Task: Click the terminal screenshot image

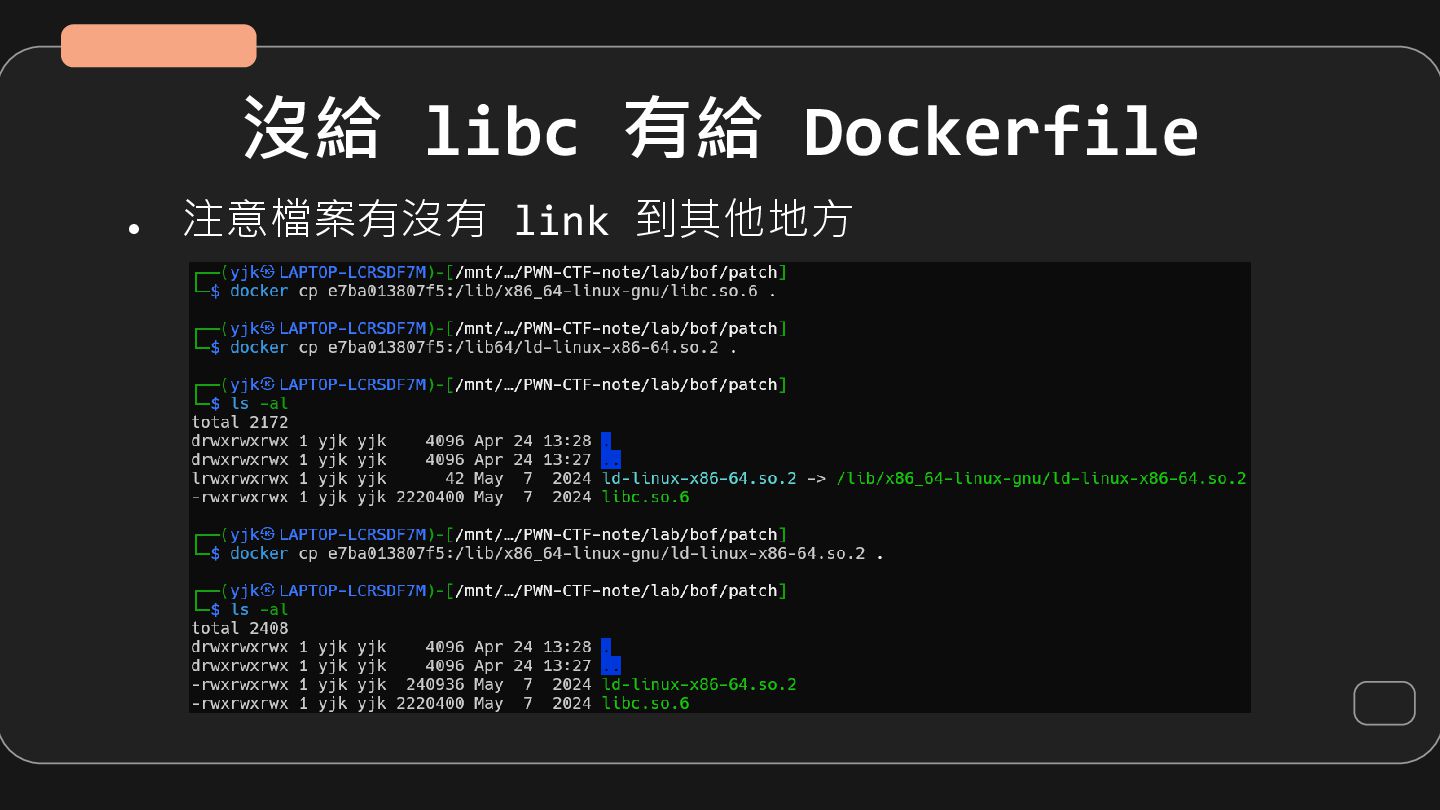Action: click(x=720, y=488)
